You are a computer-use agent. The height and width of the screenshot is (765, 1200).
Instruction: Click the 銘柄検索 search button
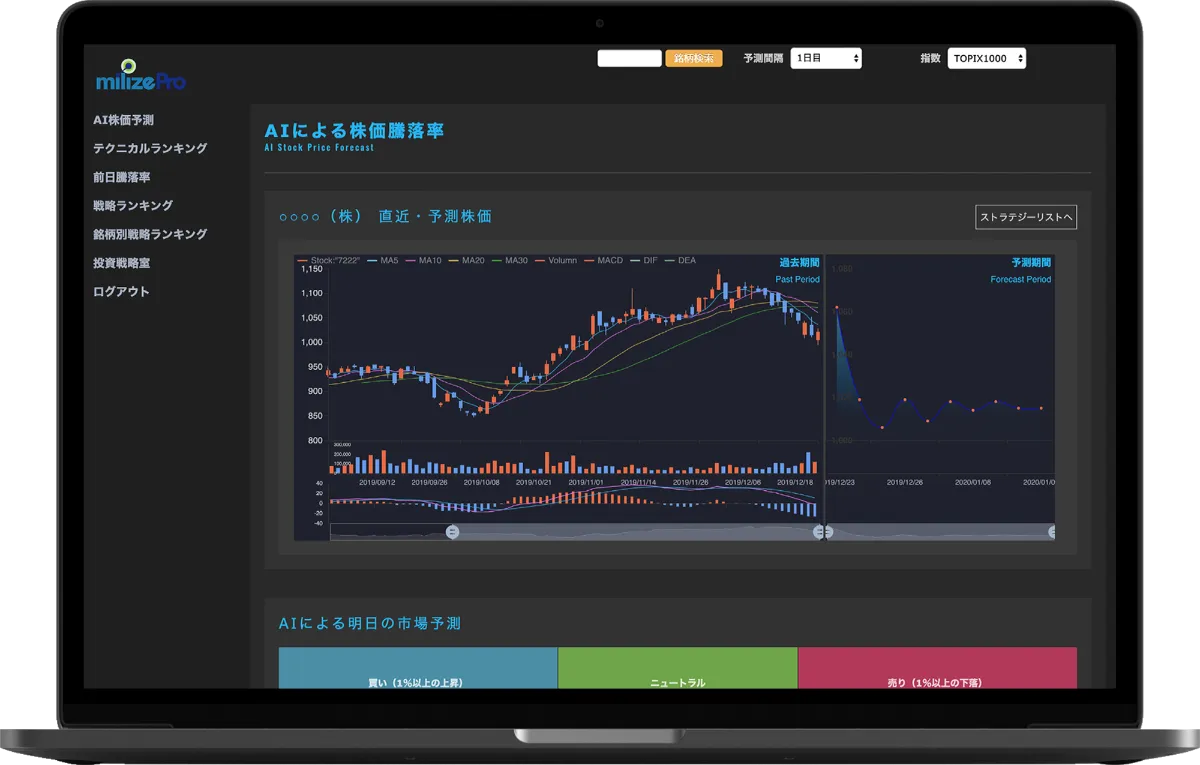pyautogui.click(x=694, y=59)
